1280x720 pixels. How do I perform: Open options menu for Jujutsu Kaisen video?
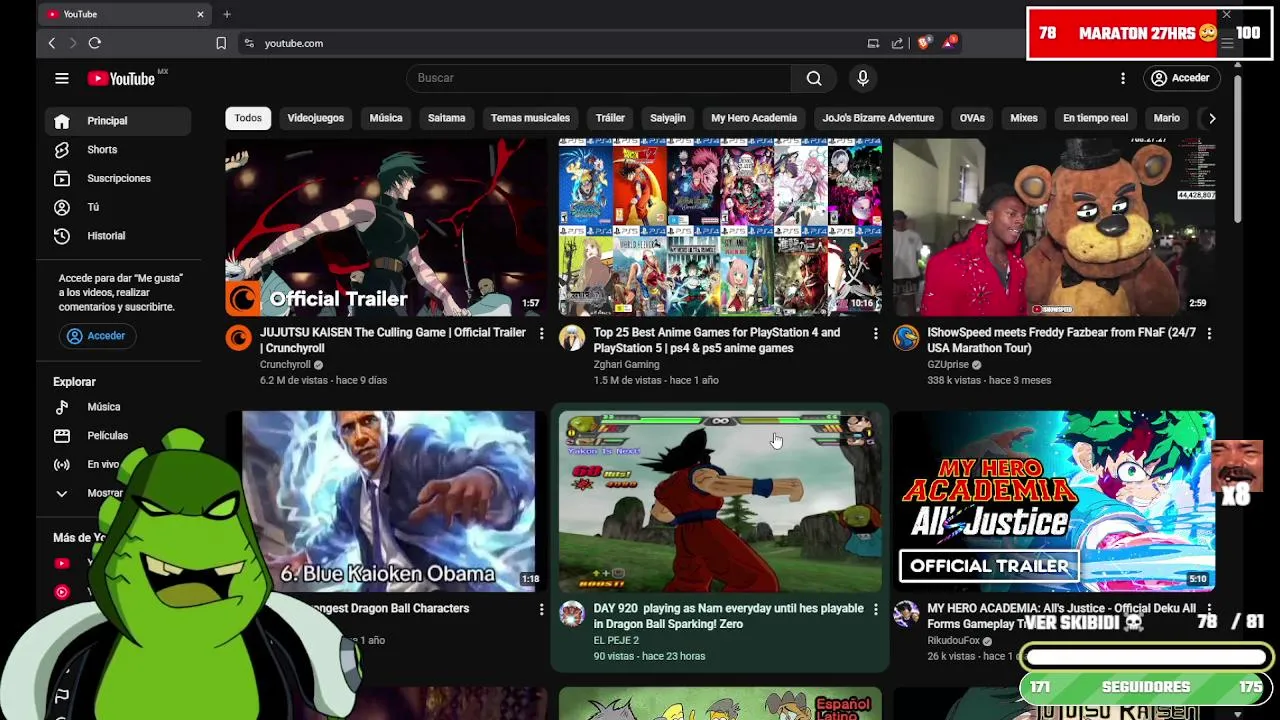click(541, 333)
